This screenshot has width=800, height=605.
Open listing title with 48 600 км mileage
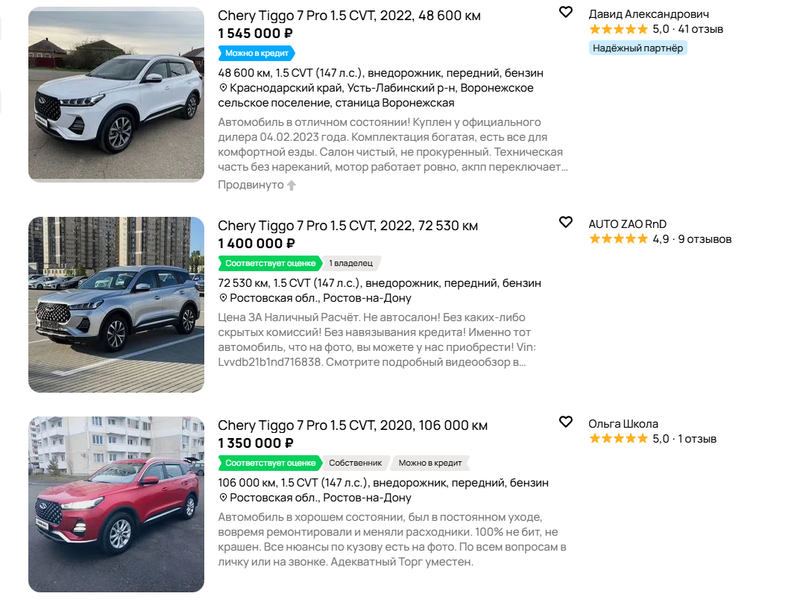pyautogui.click(x=349, y=15)
